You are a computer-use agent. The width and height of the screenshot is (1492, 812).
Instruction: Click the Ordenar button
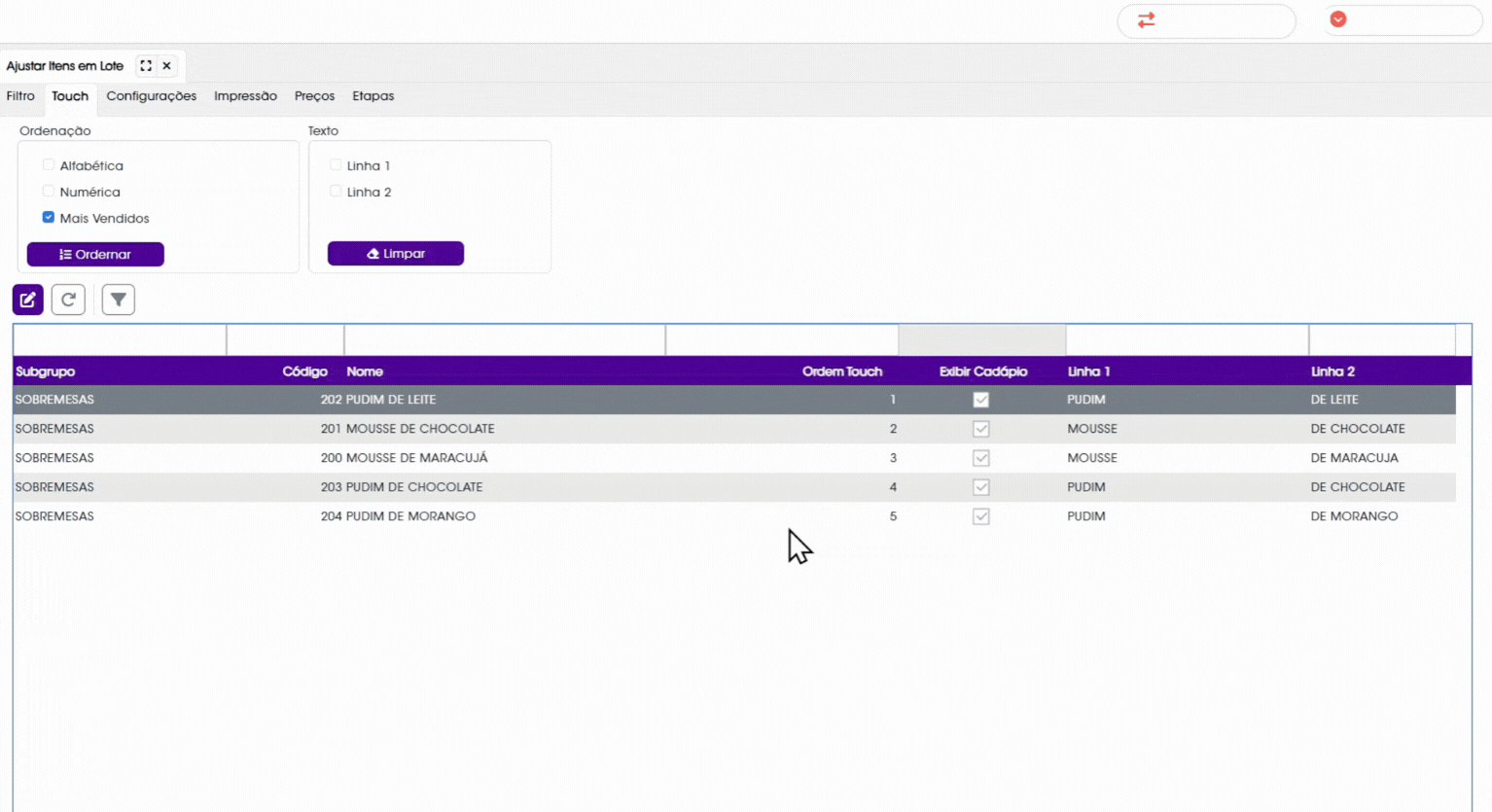pos(95,255)
